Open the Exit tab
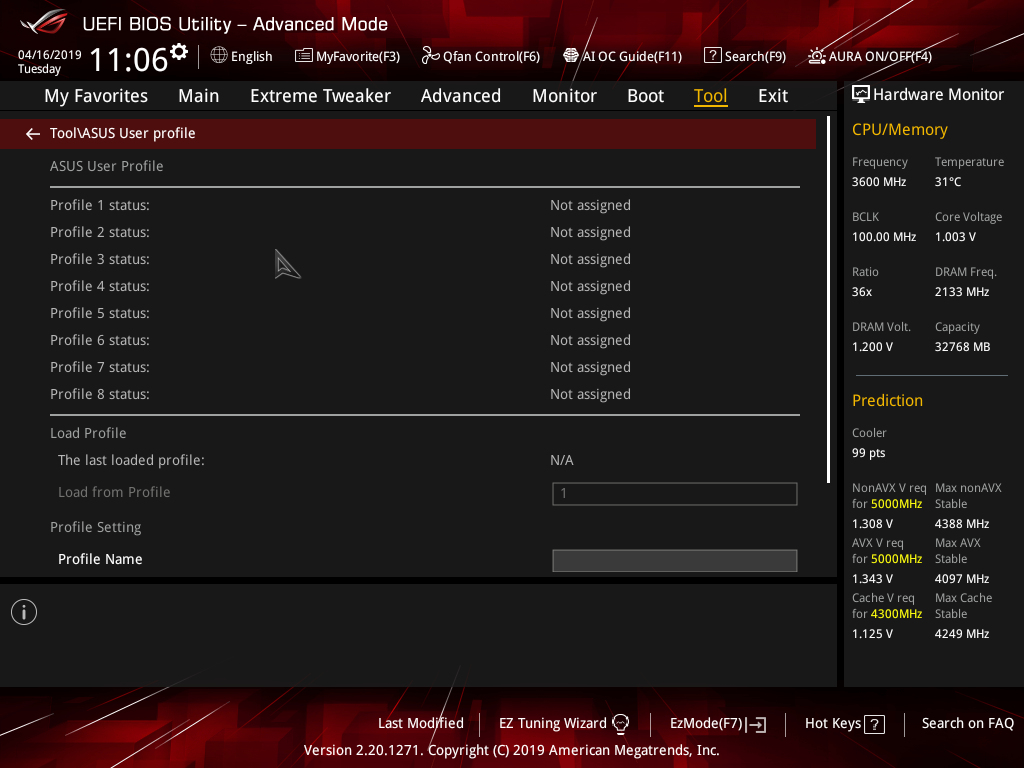 click(773, 96)
